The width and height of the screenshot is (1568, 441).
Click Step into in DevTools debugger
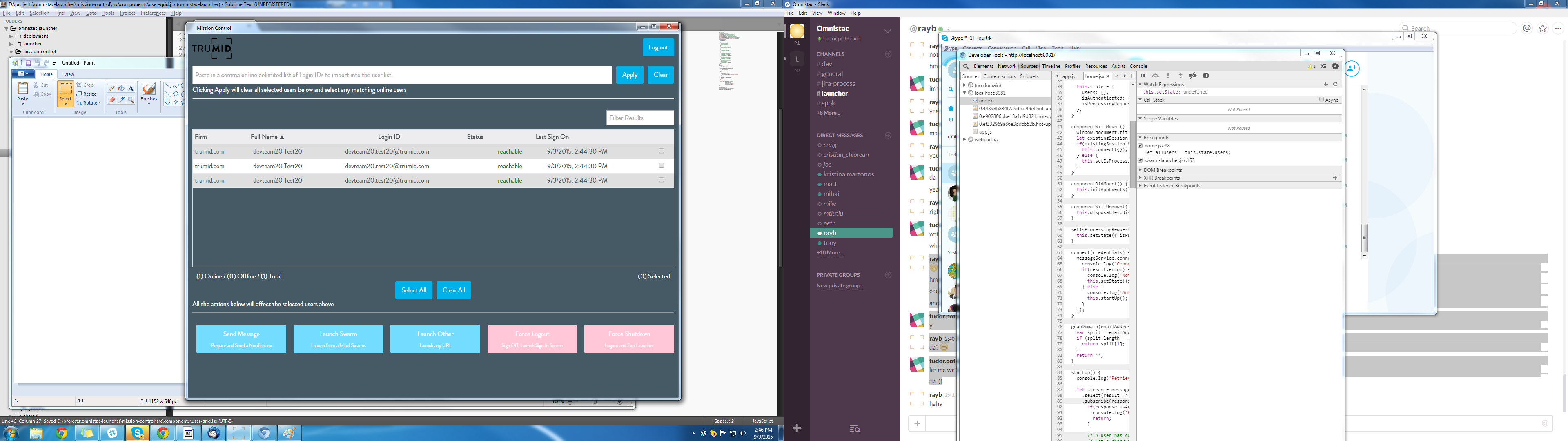(x=1168, y=76)
